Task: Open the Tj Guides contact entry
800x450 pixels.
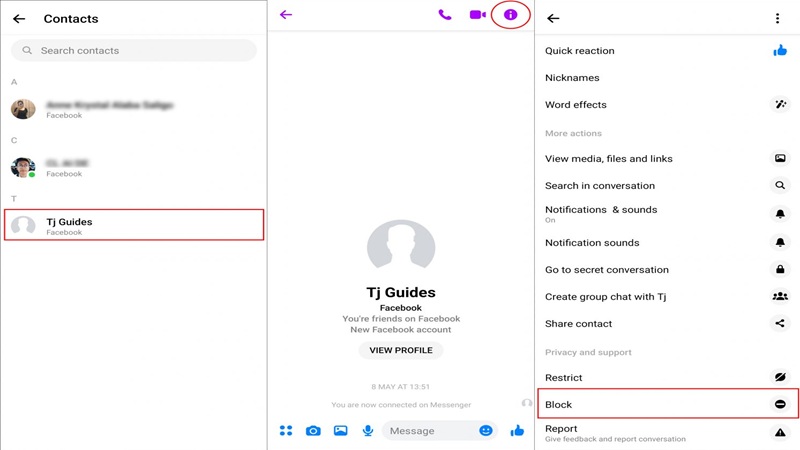Action: point(134,224)
